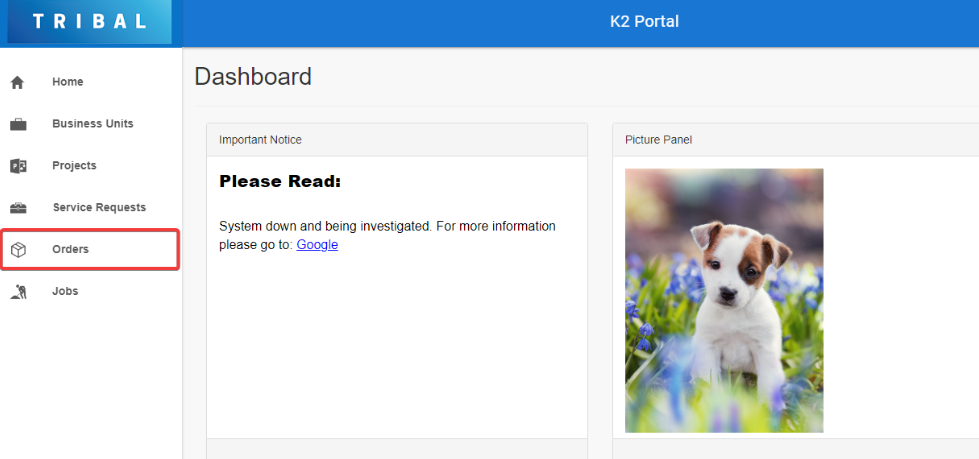Viewport: 979px width, 459px height.
Task: Click the Dashboard page heading
Action: coord(253,77)
